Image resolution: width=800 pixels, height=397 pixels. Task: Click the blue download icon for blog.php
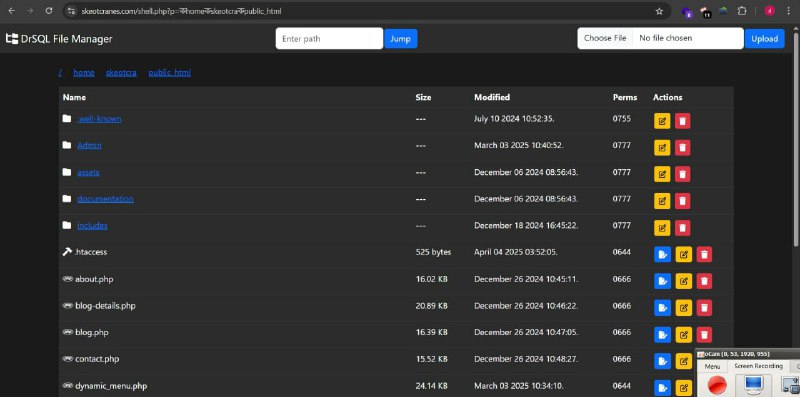pyautogui.click(x=662, y=334)
